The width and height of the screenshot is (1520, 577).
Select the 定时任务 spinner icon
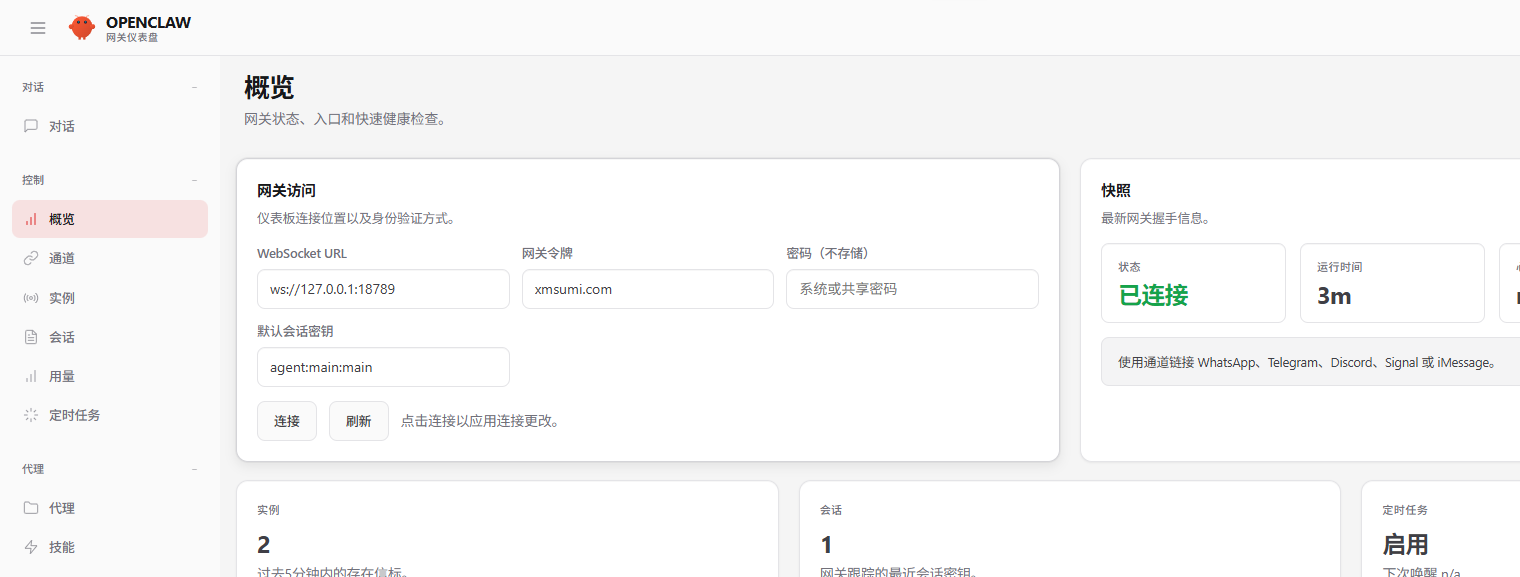pyautogui.click(x=31, y=415)
